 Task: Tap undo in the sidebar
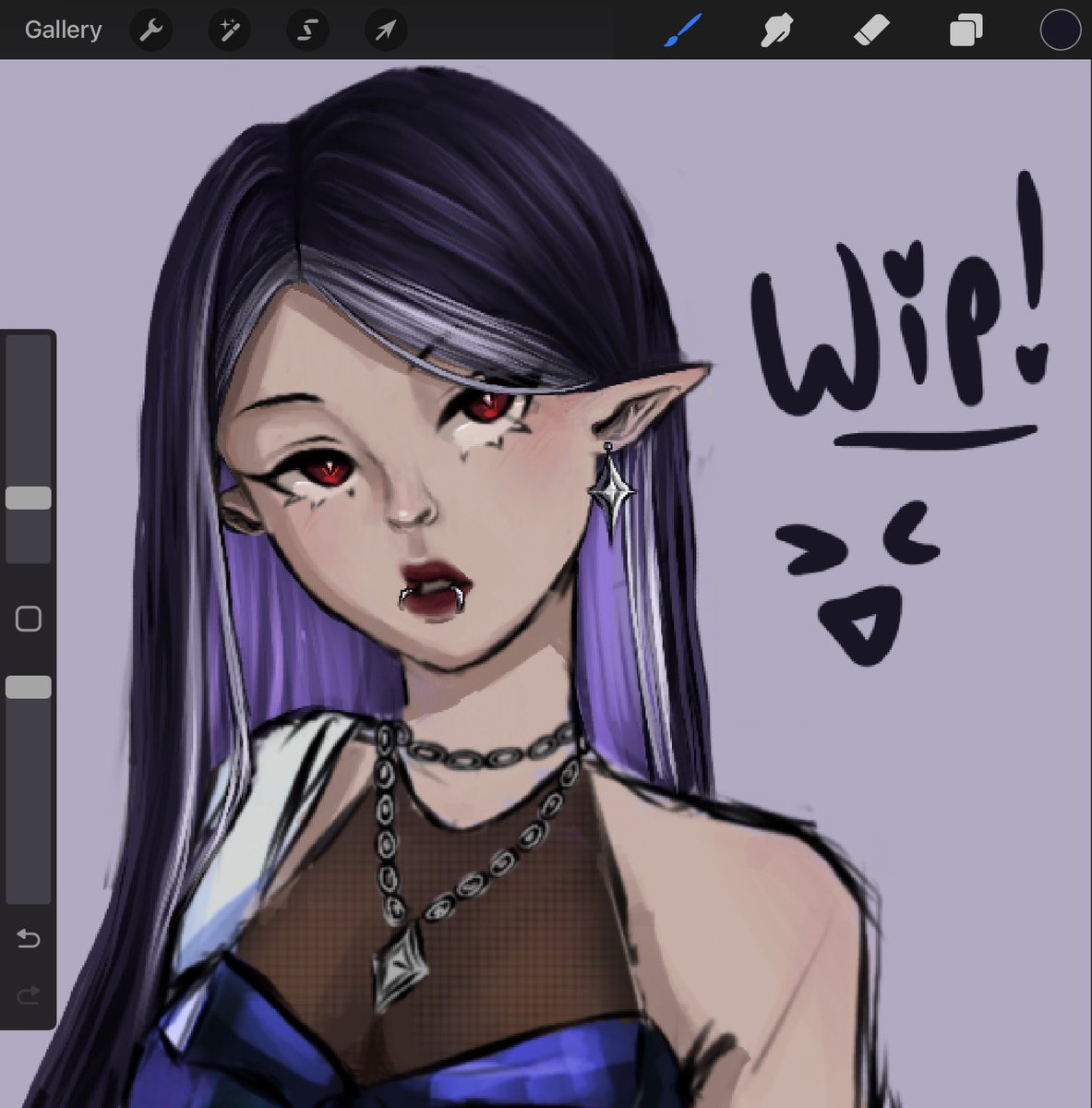point(28,939)
